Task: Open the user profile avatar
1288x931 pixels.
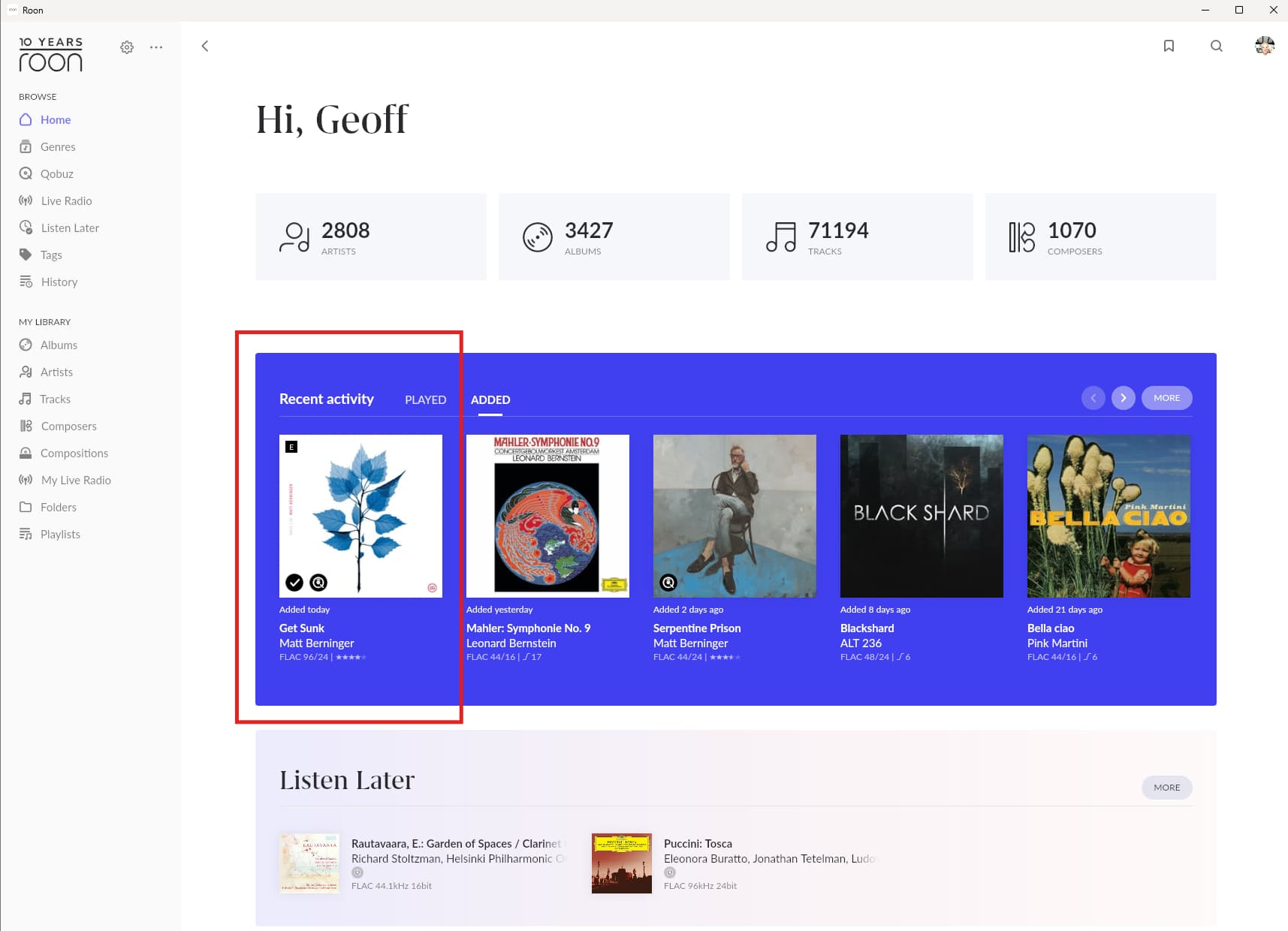Action: pyautogui.click(x=1265, y=46)
